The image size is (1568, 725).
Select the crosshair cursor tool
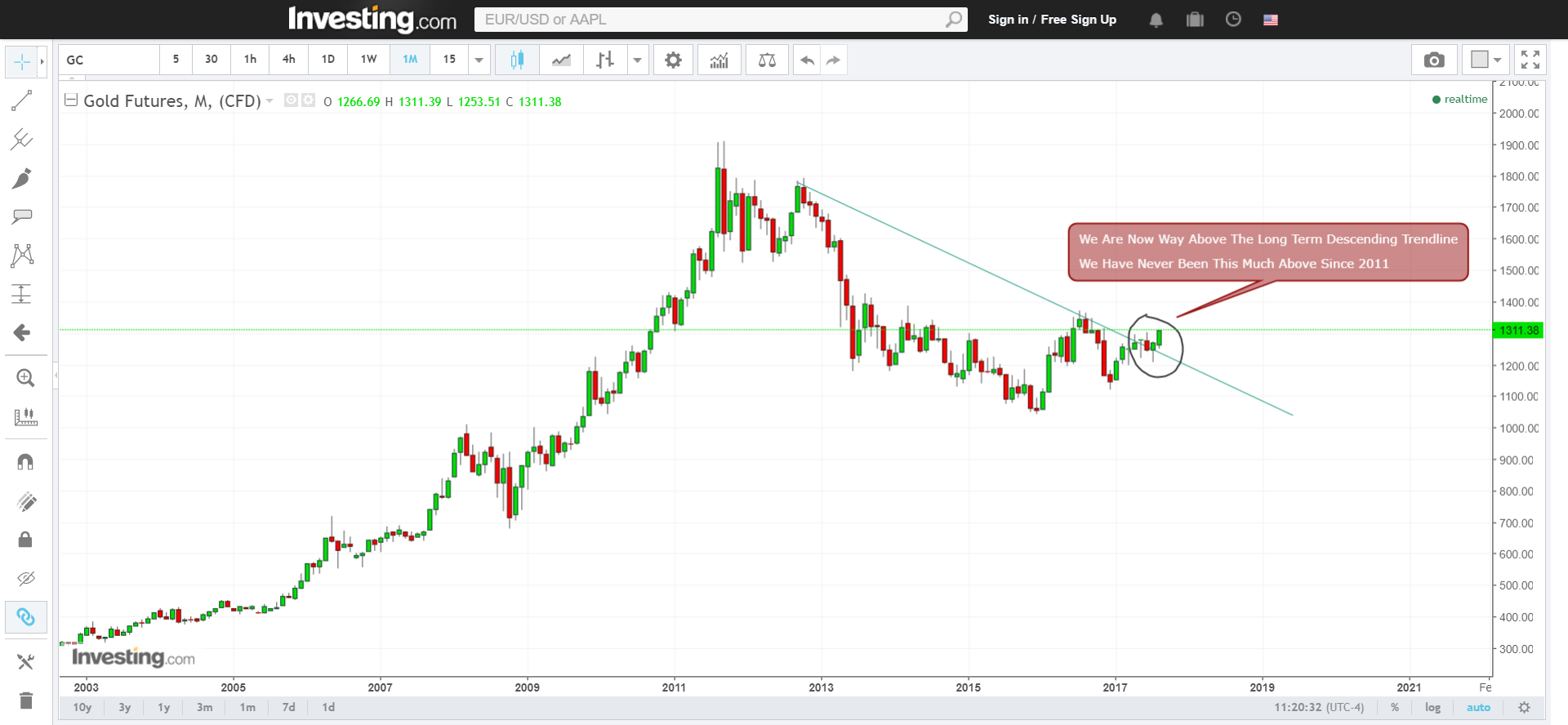coord(22,61)
